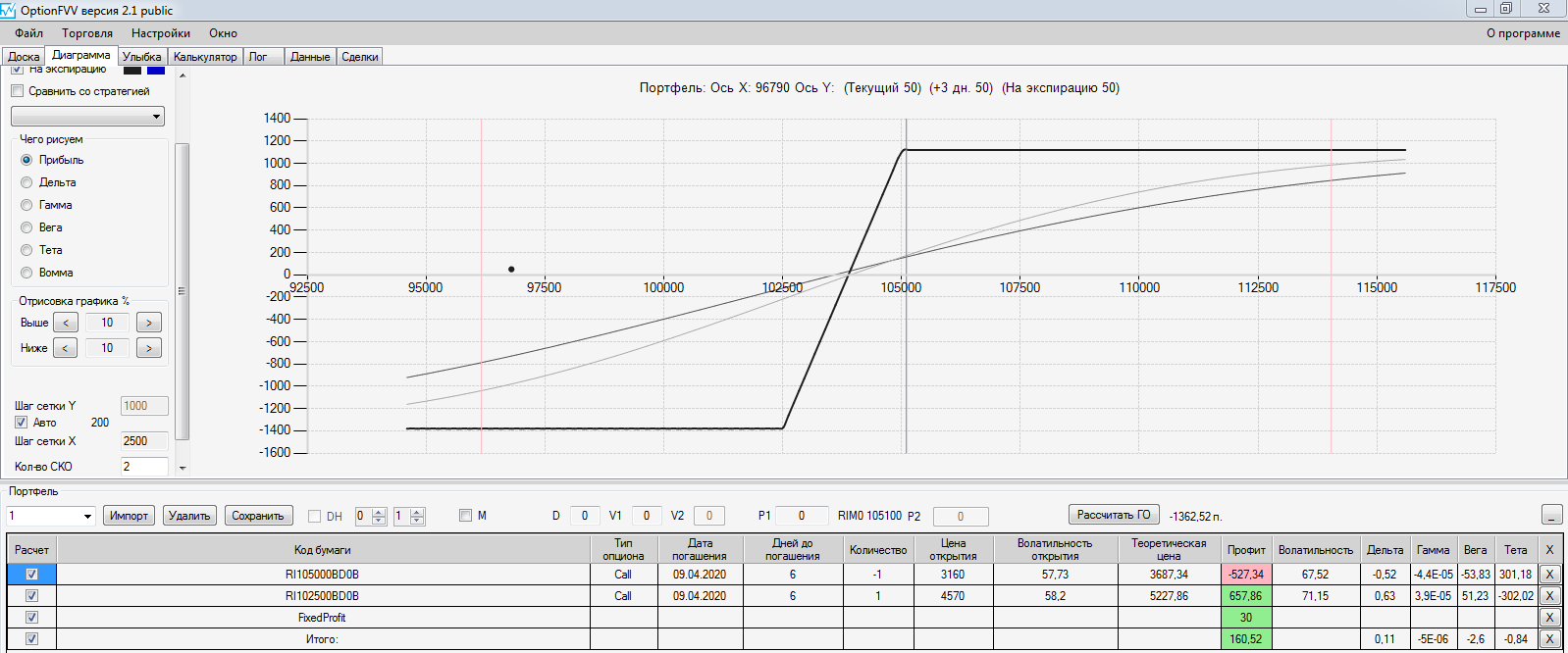Click the right arrow beside Ниже
This screenshot has height=653, width=1568.
click(x=149, y=348)
